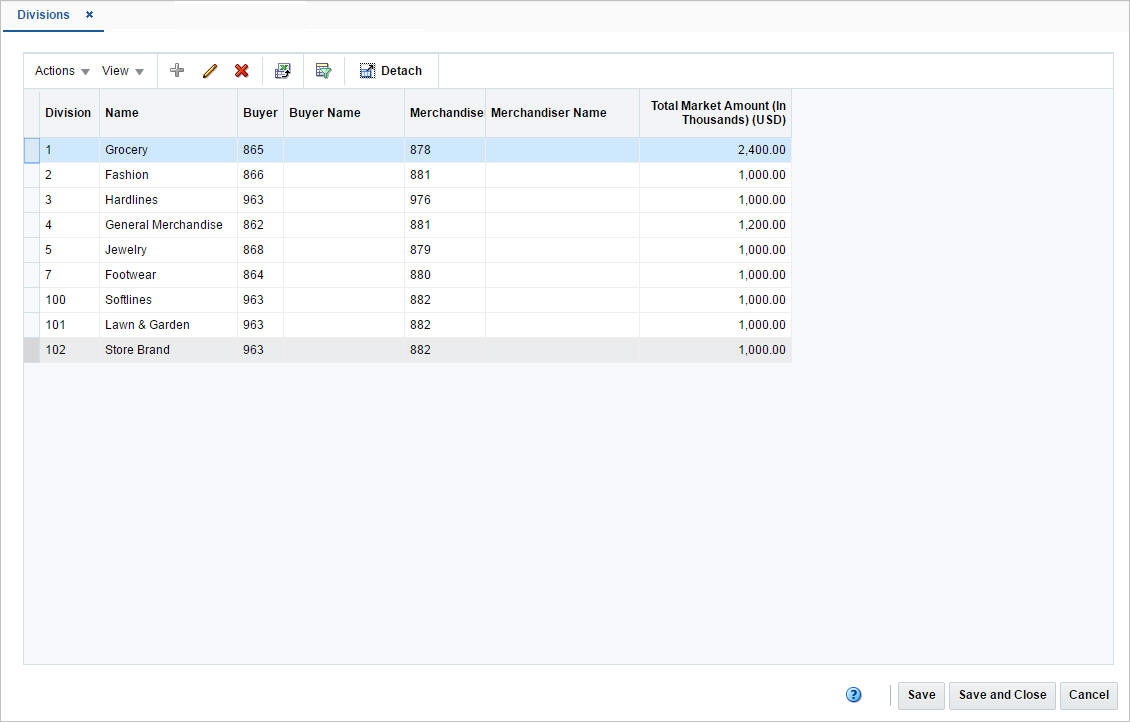Switch to the Divisions tab
The image size is (1130, 722).
[x=43, y=14]
